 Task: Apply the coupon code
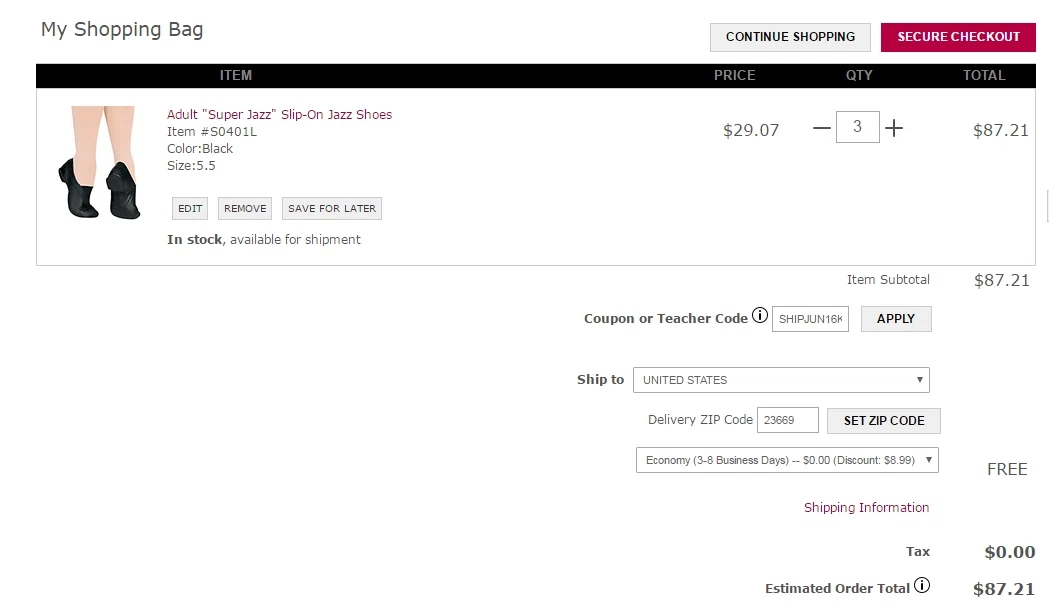click(x=896, y=319)
